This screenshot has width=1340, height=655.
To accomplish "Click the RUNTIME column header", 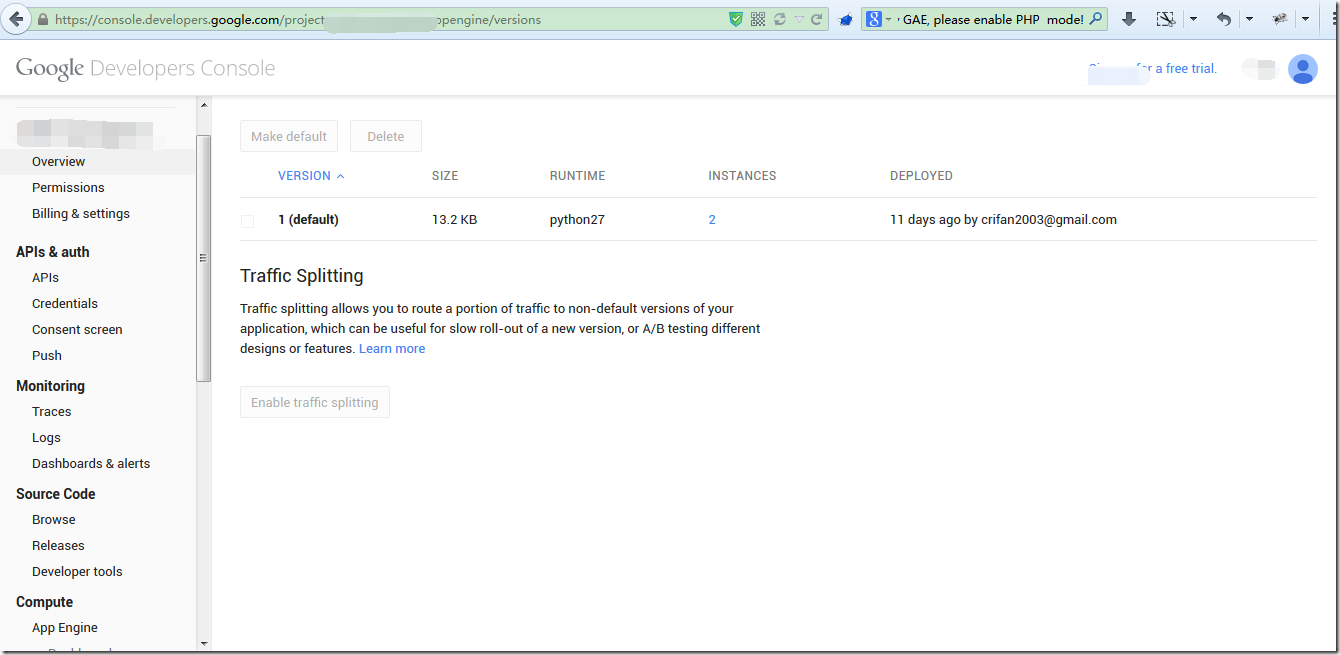I will pos(577,176).
